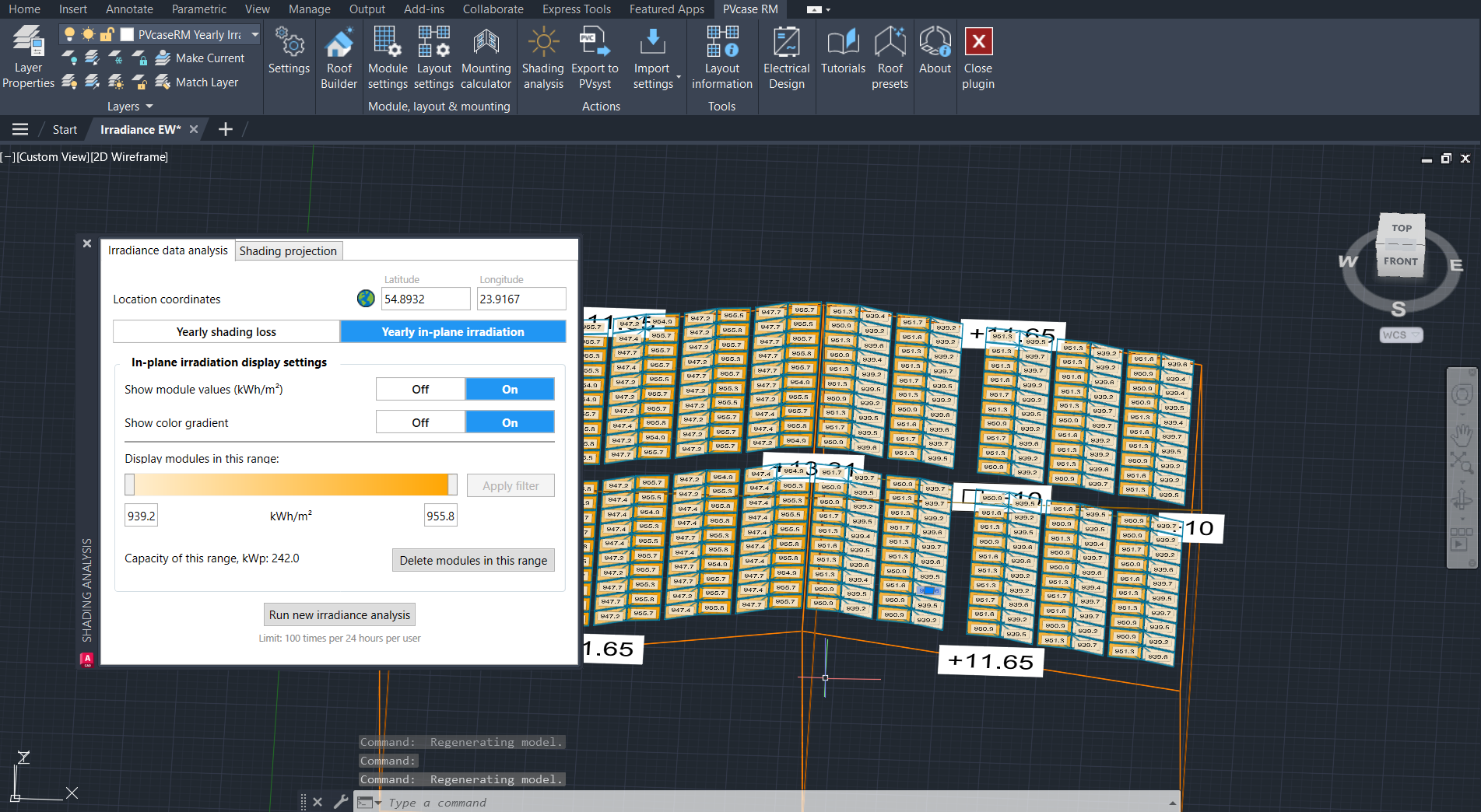The height and width of the screenshot is (812, 1481).
Task: Toggle current layer lock padlock
Action: tap(107, 34)
